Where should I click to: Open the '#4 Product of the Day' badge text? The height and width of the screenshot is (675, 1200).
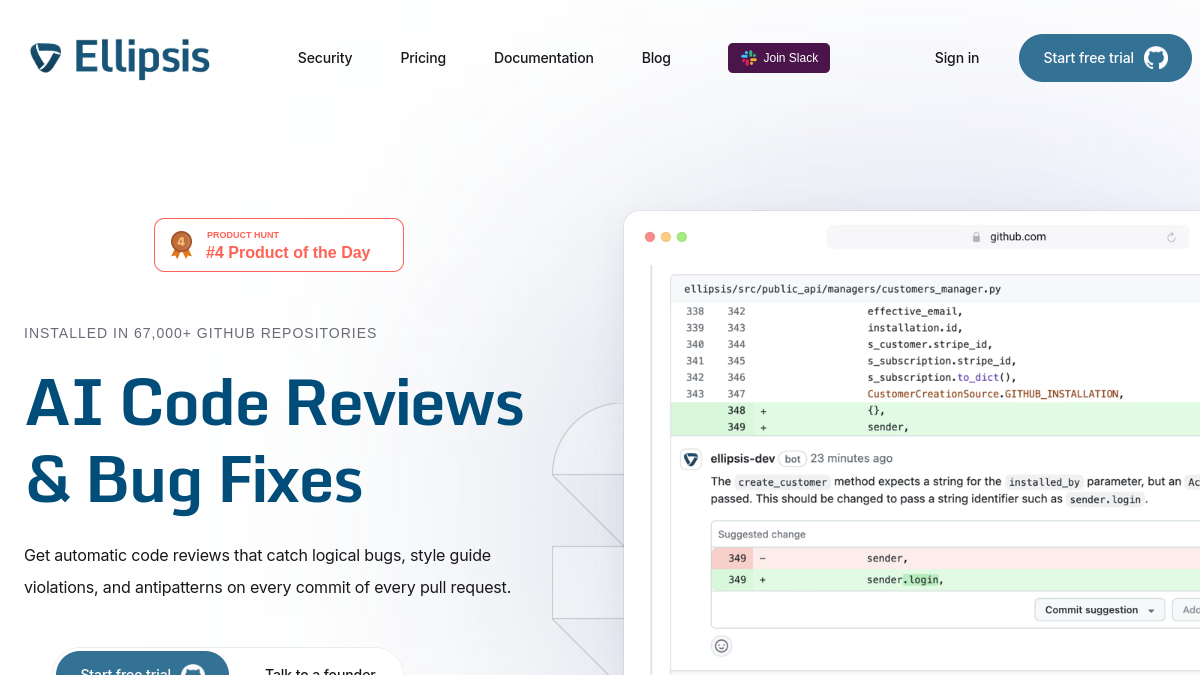click(x=288, y=253)
